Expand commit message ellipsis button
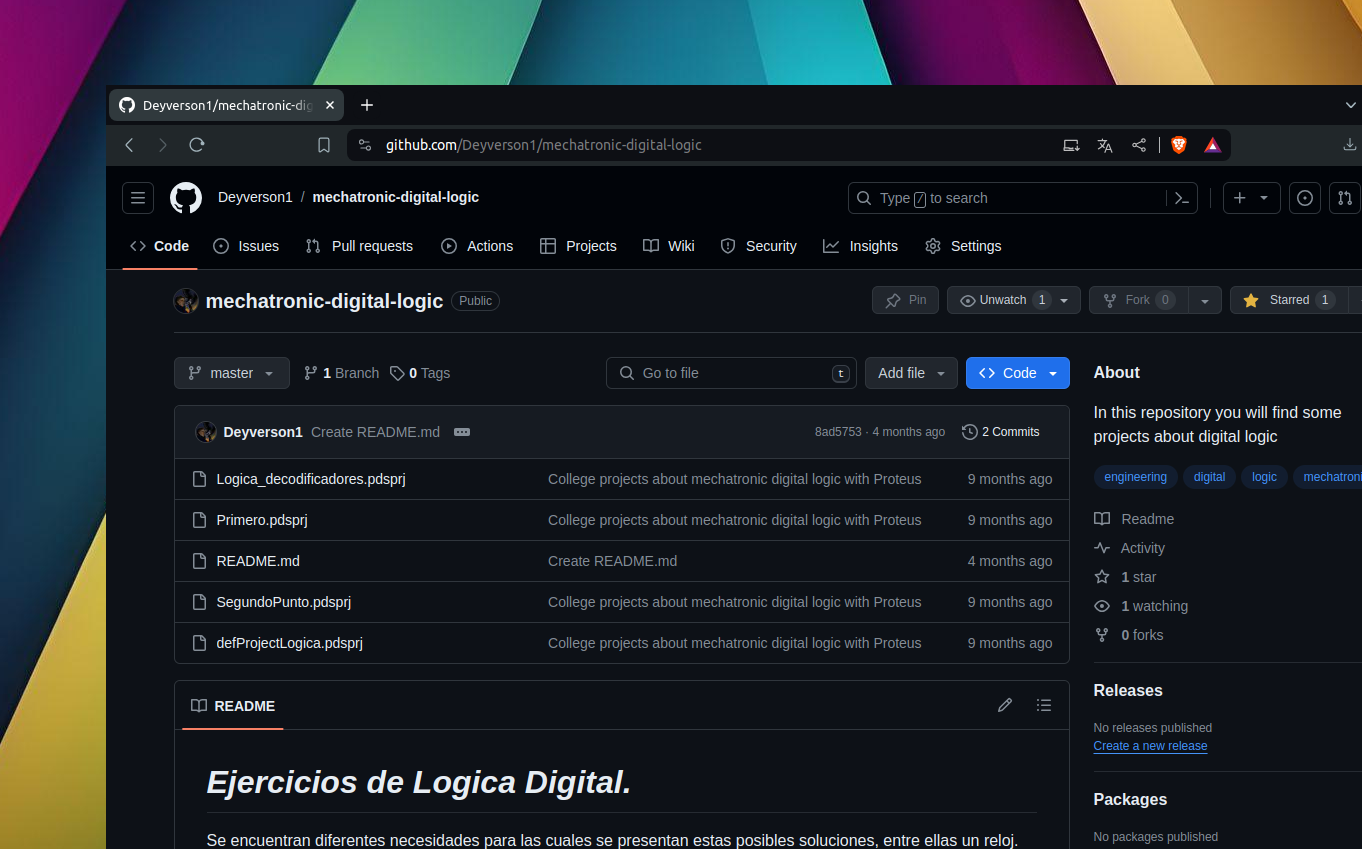1362x849 pixels. [x=462, y=432]
